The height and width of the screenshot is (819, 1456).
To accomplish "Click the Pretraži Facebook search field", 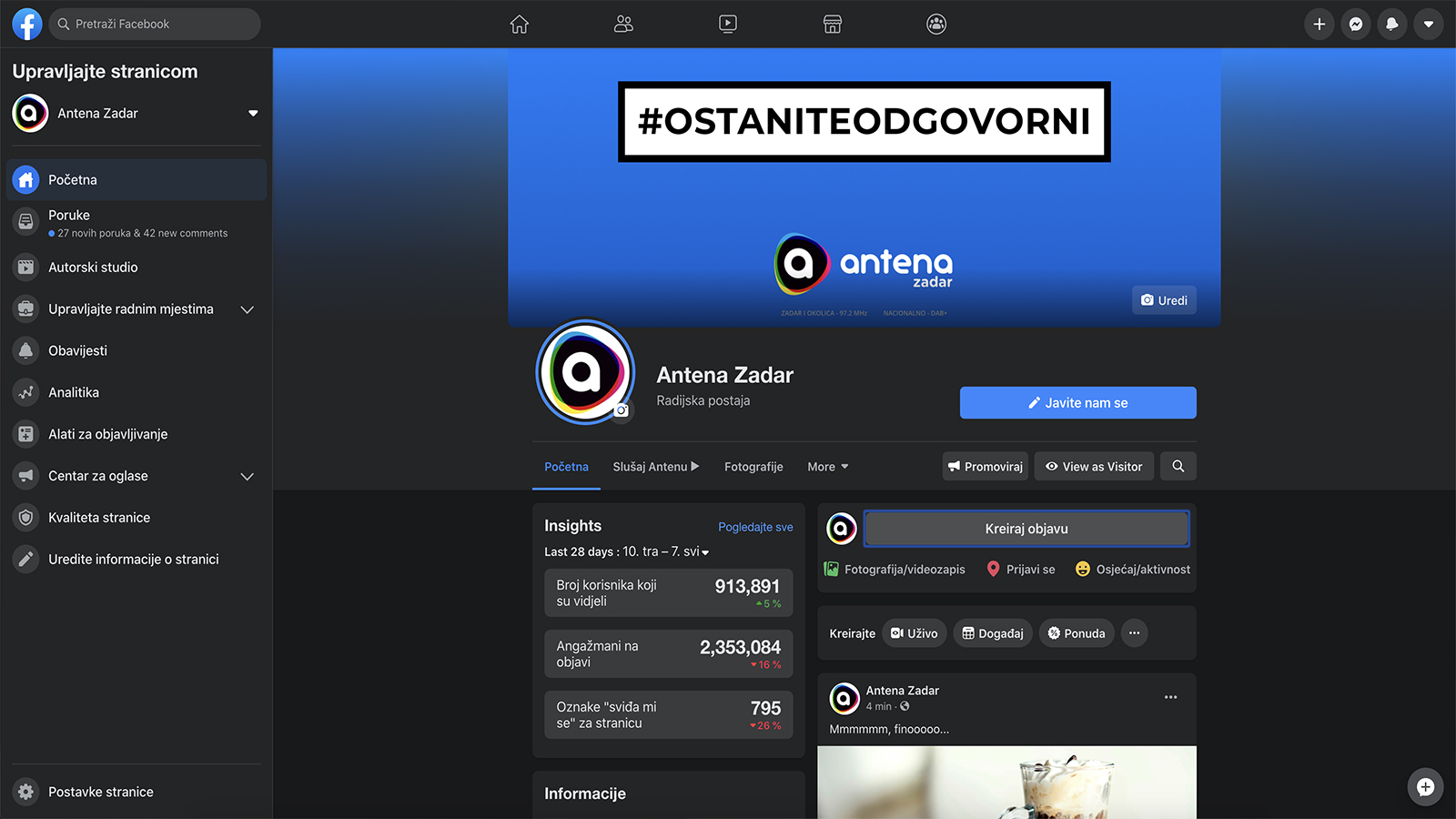I will coord(155,24).
